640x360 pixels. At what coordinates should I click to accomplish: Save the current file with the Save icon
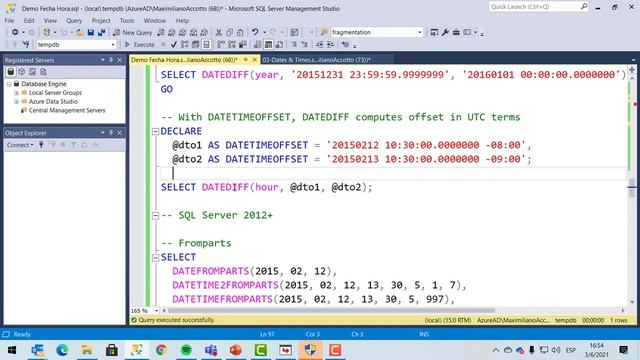(x=91, y=32)
